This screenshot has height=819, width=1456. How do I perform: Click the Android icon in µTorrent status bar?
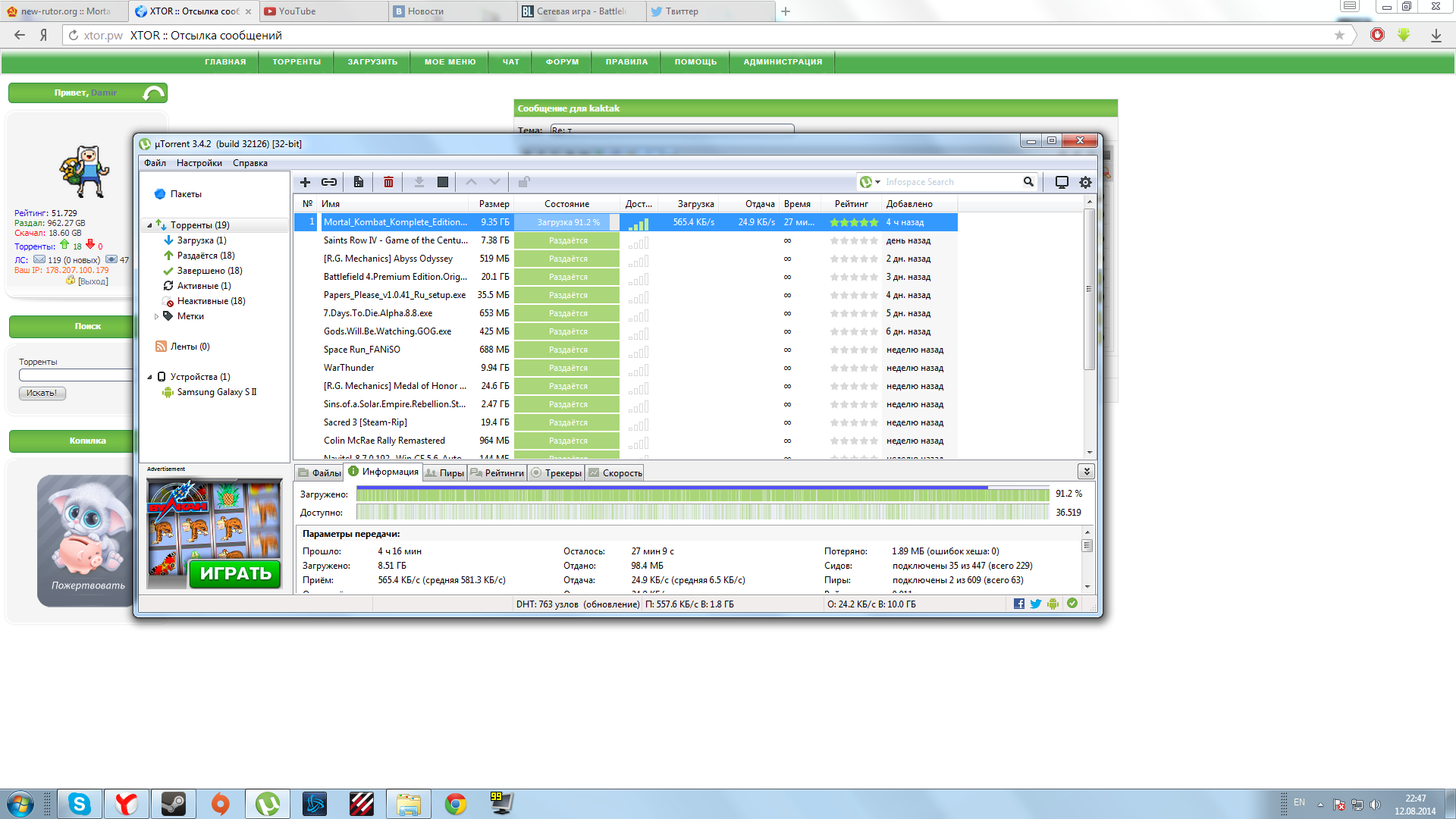pos(1053,604)
